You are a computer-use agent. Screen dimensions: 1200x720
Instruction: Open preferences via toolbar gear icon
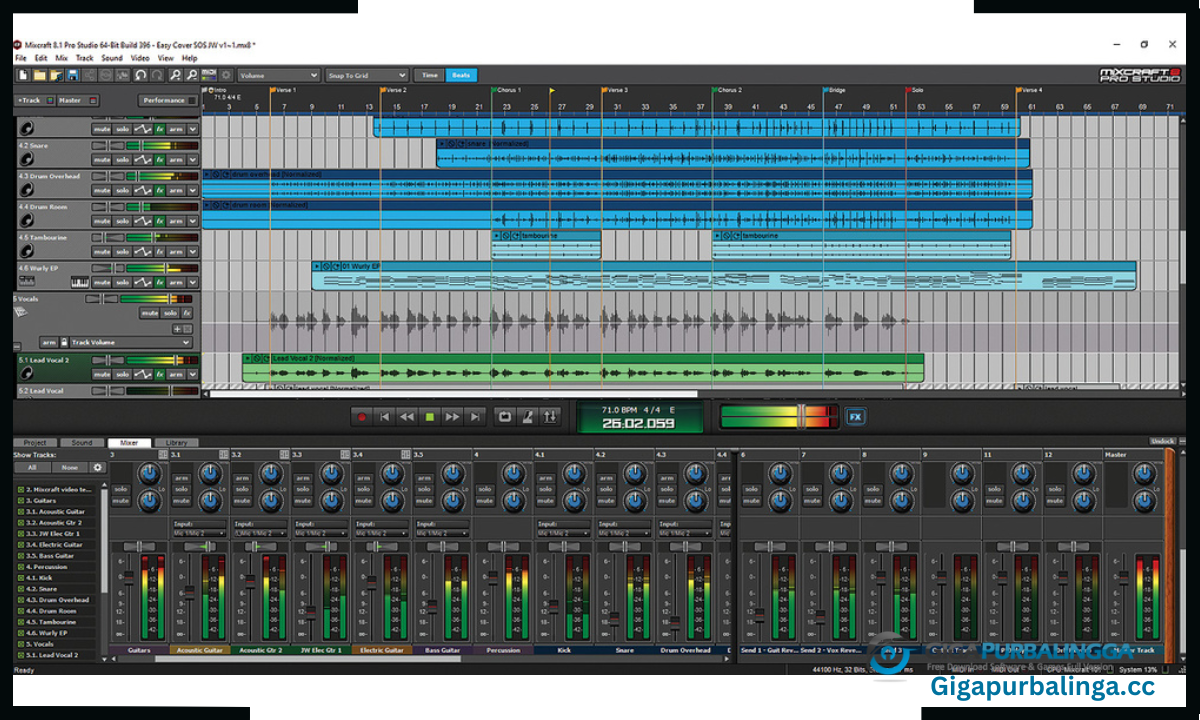tap(226, 75)
